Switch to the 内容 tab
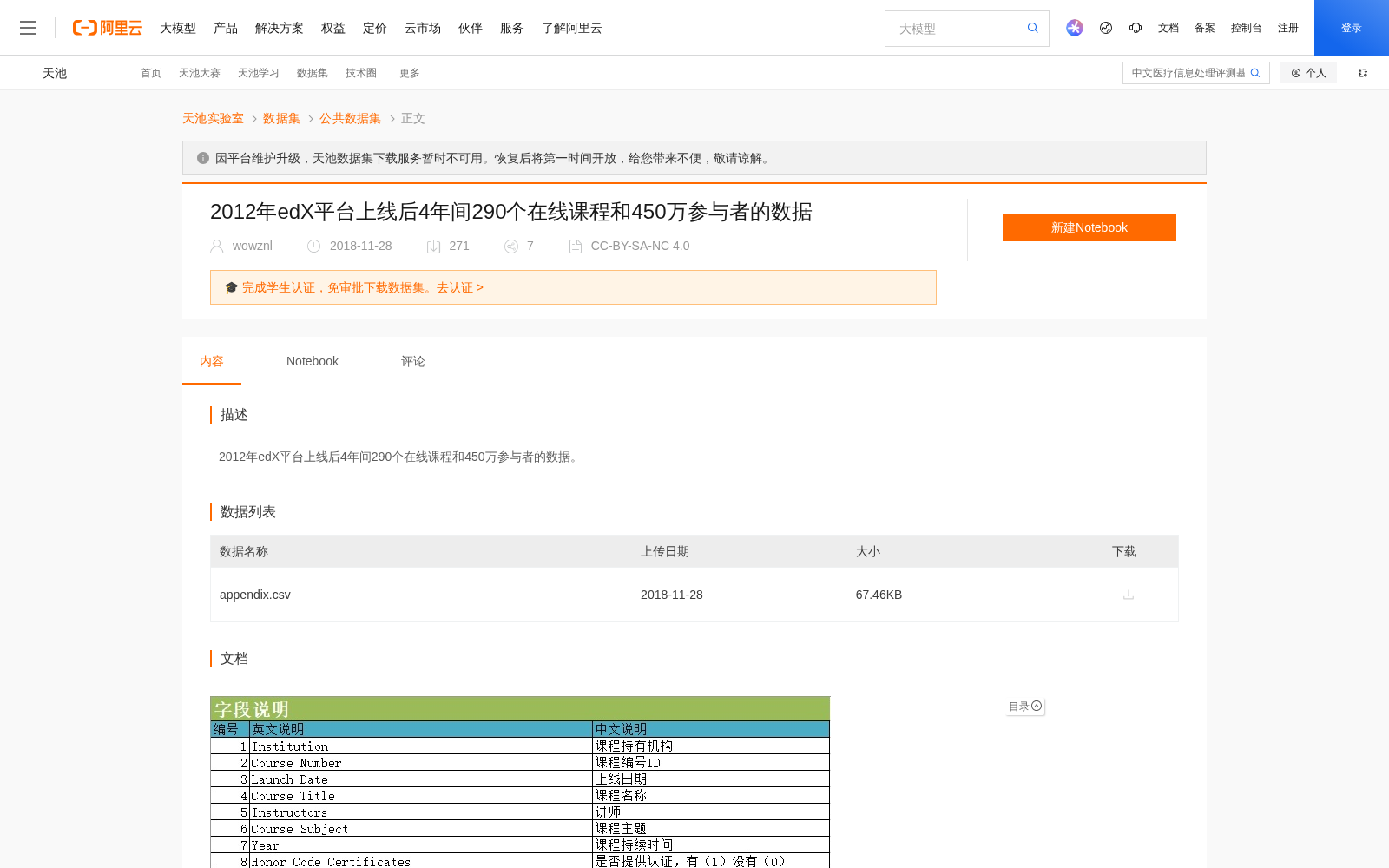Screen dimensions: 1389x868 coord(212,361)
